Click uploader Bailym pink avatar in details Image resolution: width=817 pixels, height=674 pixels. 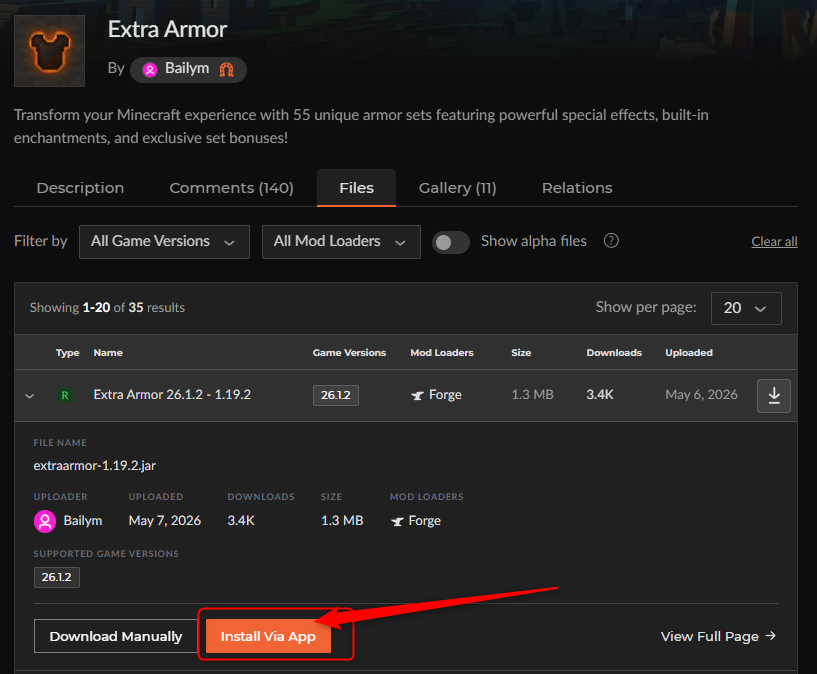tap(45, 521)
